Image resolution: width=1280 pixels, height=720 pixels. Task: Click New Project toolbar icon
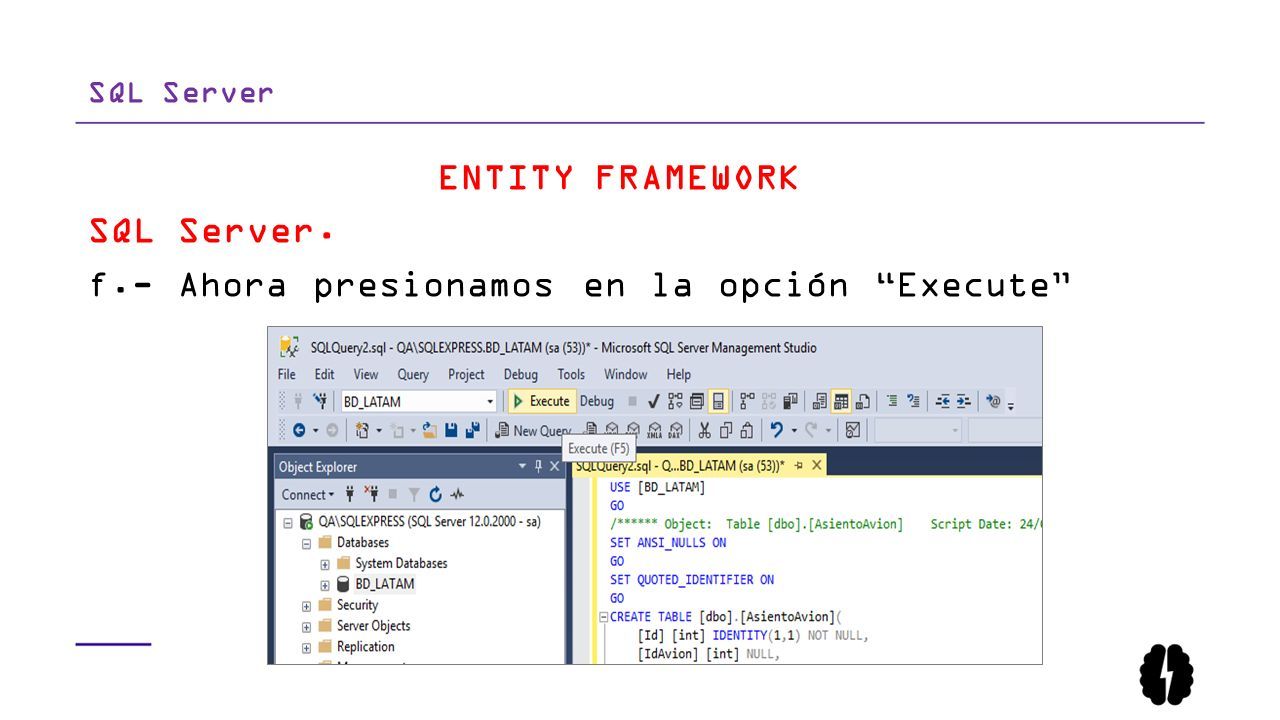coord(362,430)
